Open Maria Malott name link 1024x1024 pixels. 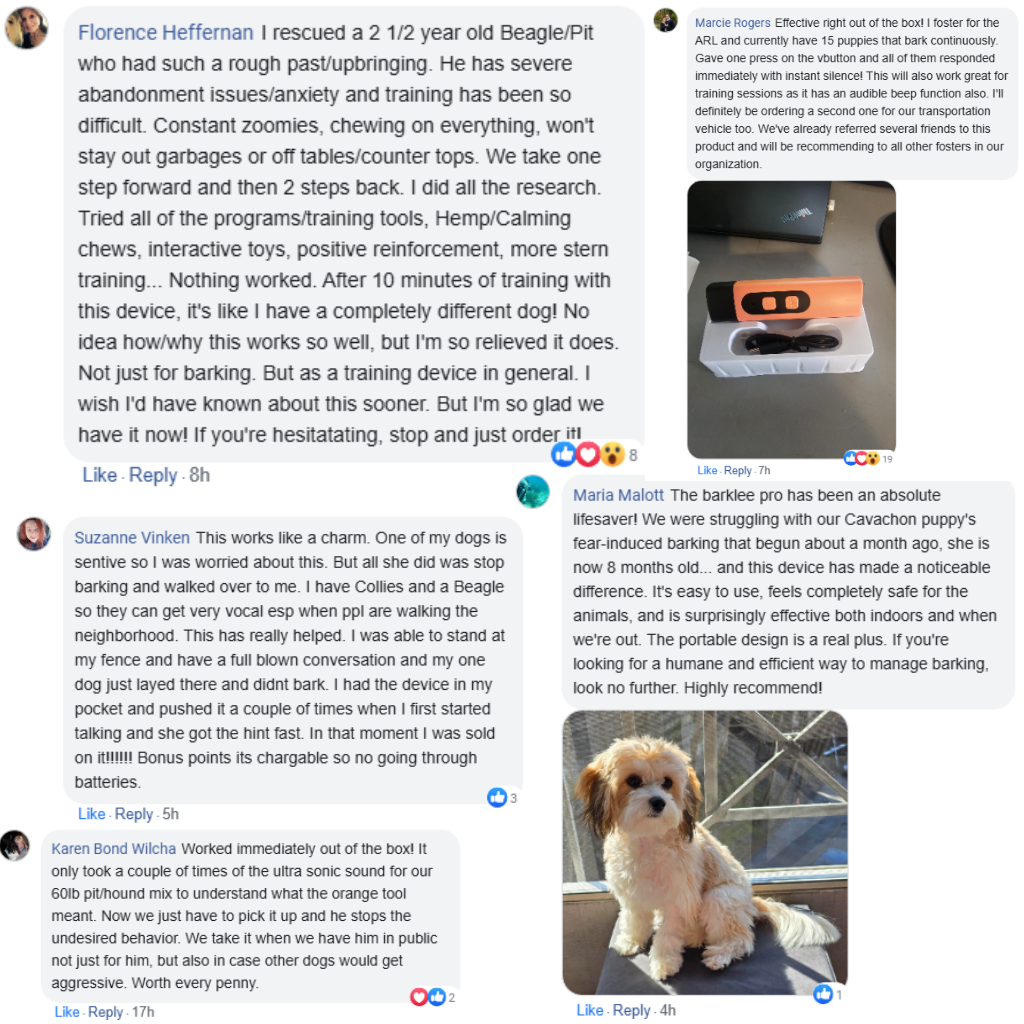point(618,495)
